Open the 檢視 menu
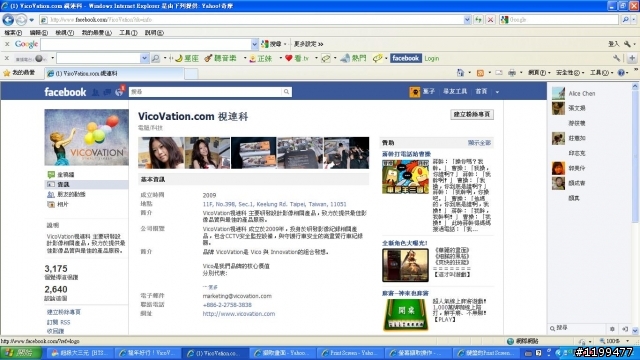640x360 pixels. pyautogui.click(x=64, y=33)
